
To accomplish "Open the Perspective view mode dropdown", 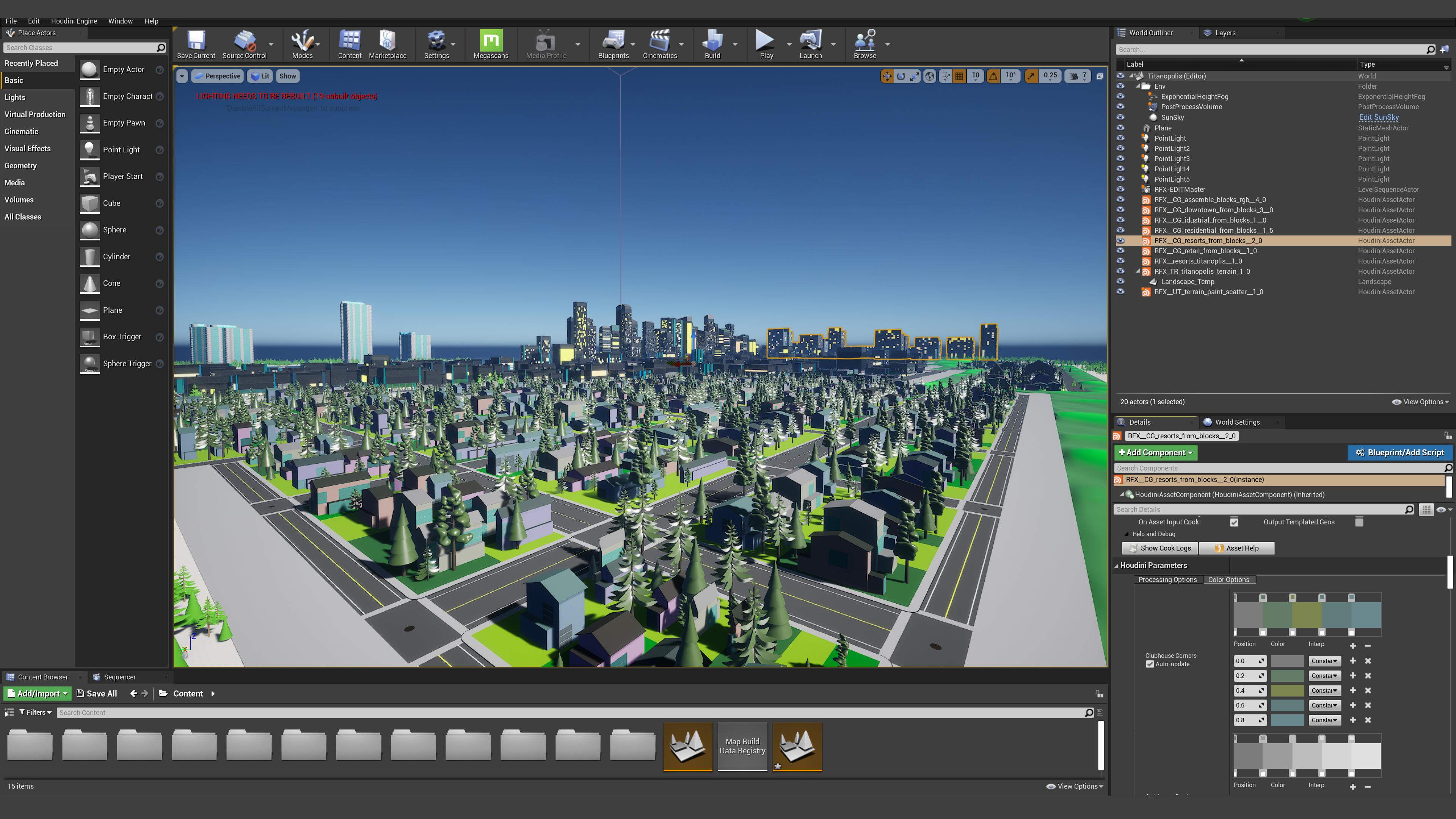I will (218, 76).
